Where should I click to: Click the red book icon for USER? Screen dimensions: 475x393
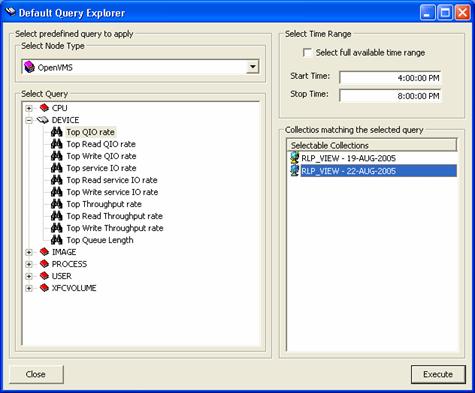(x=44, y=276)
